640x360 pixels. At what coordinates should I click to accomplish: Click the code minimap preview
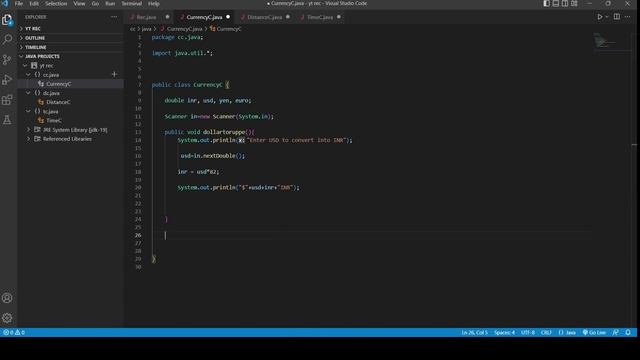click(604, 41)
